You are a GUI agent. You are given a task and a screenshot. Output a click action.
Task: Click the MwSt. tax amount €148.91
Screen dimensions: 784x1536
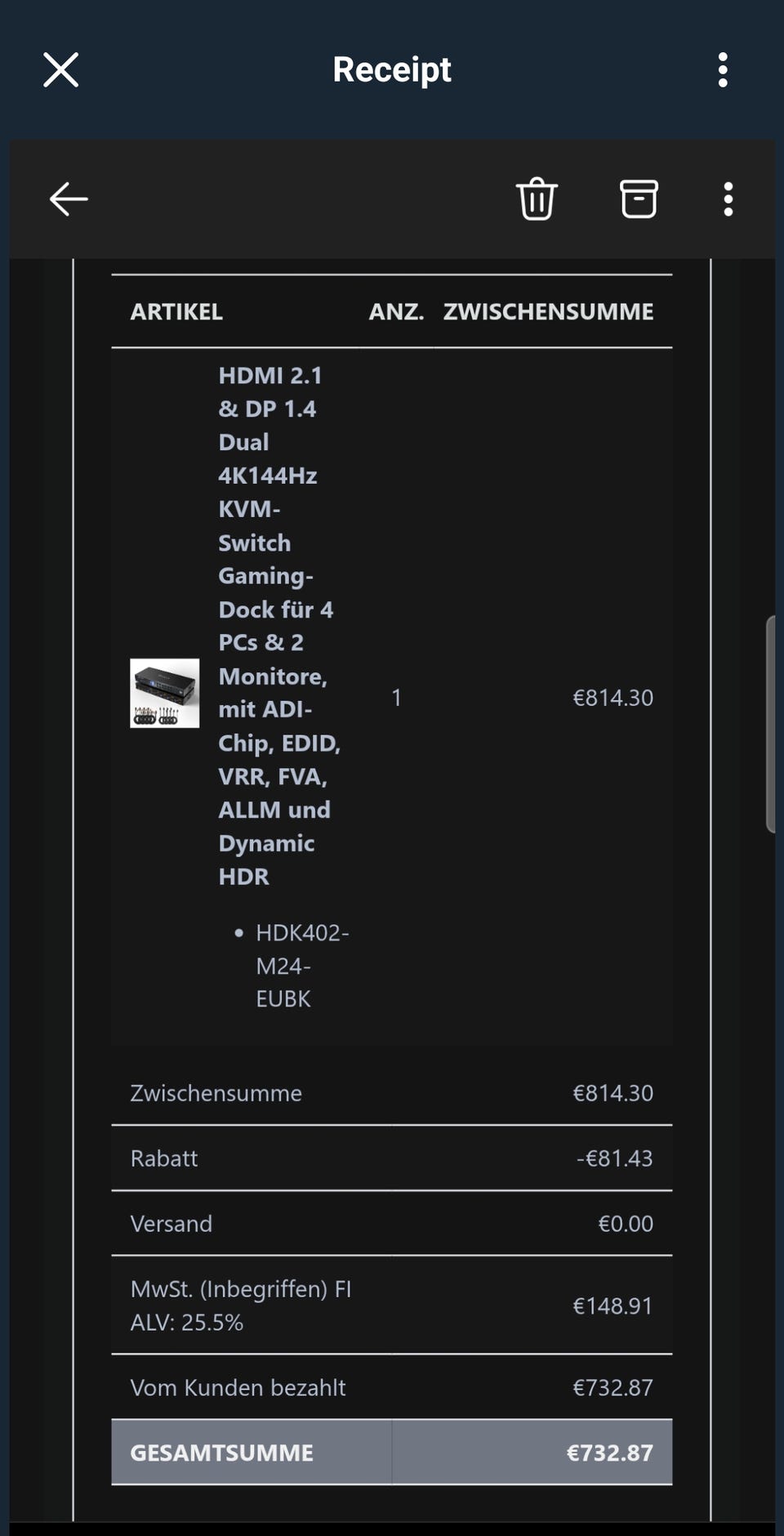[x=612, y=1306]
